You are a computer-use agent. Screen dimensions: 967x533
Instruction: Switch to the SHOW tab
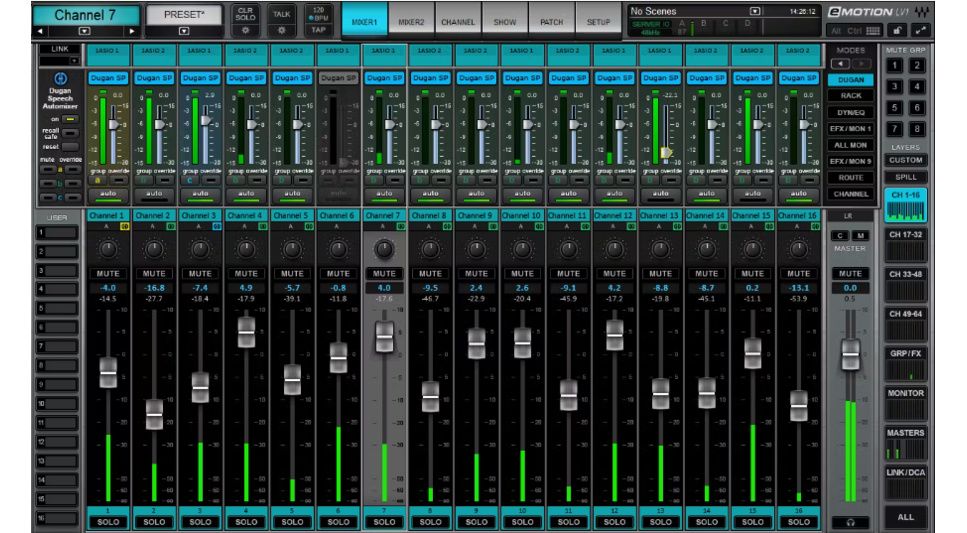[x=504, y=22]
